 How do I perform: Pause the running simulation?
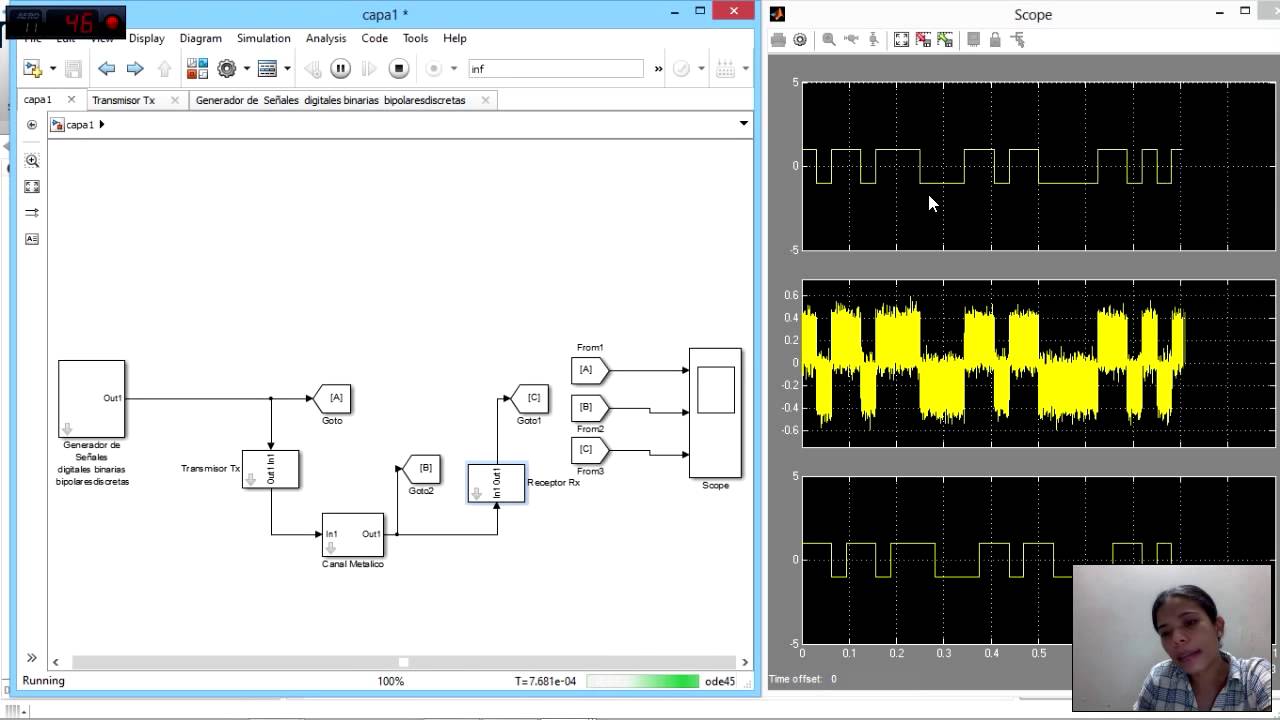[340, 69]
